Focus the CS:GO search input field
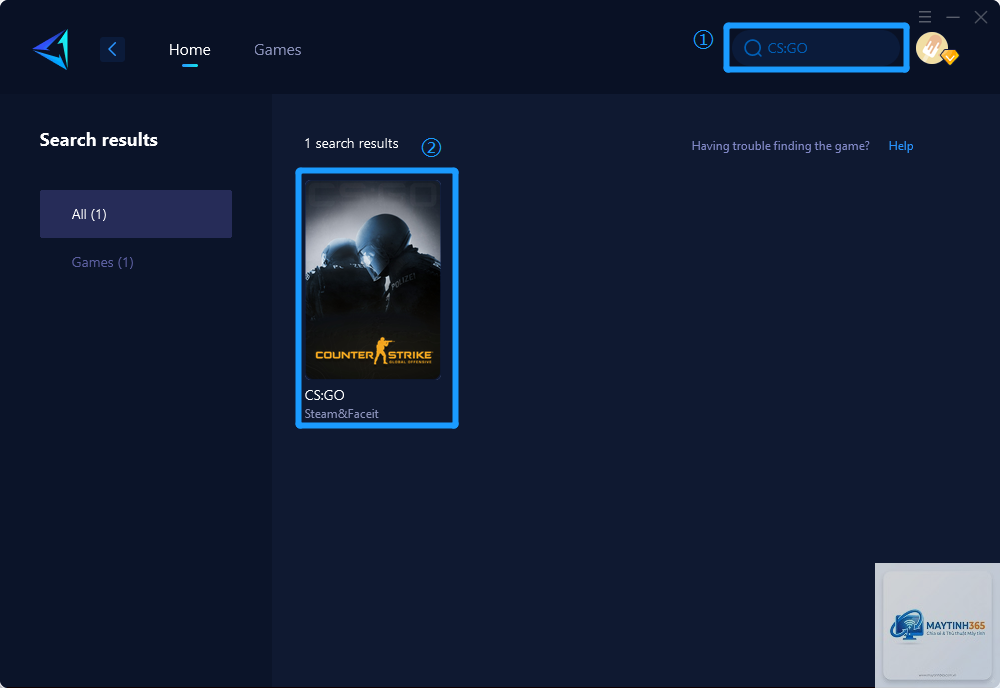The height and width of the screenshot is (688, 1000). [816, 48]
